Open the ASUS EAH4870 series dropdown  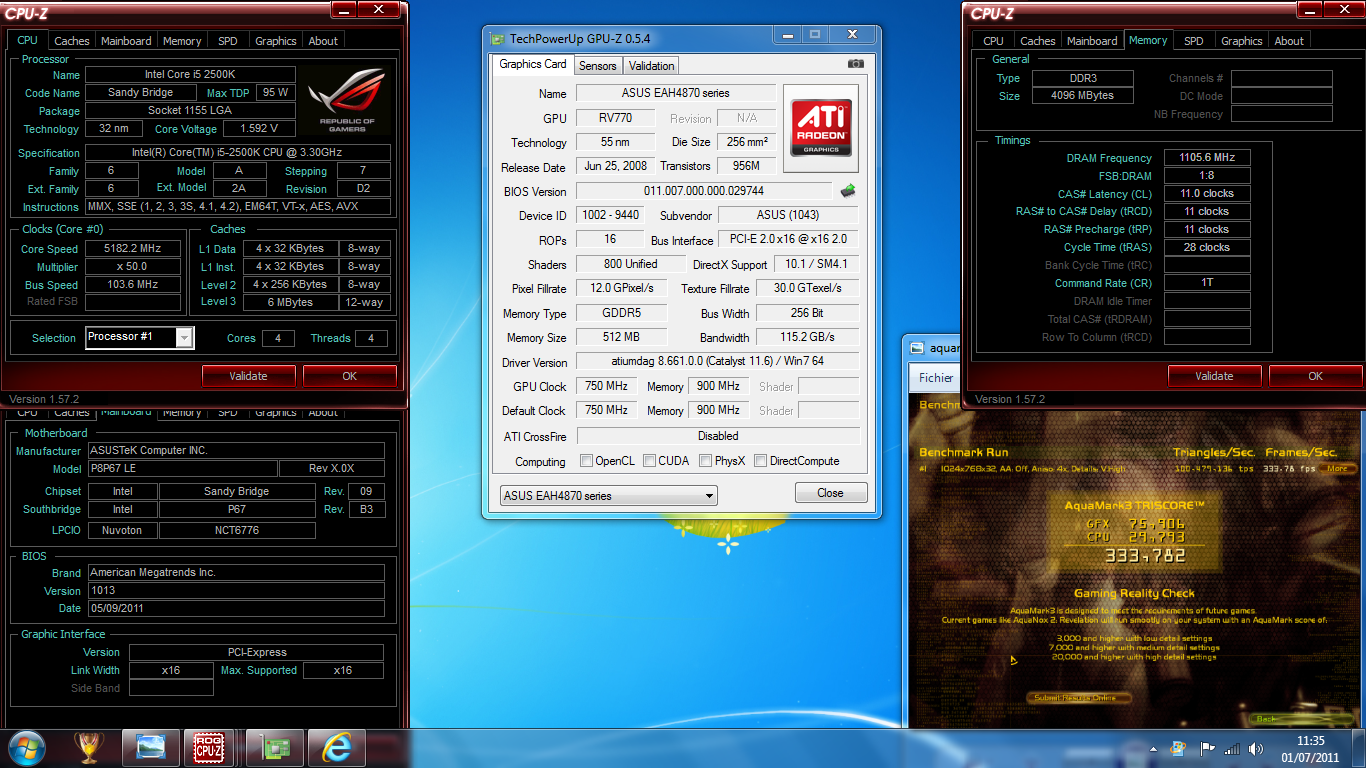pos(609,495)
